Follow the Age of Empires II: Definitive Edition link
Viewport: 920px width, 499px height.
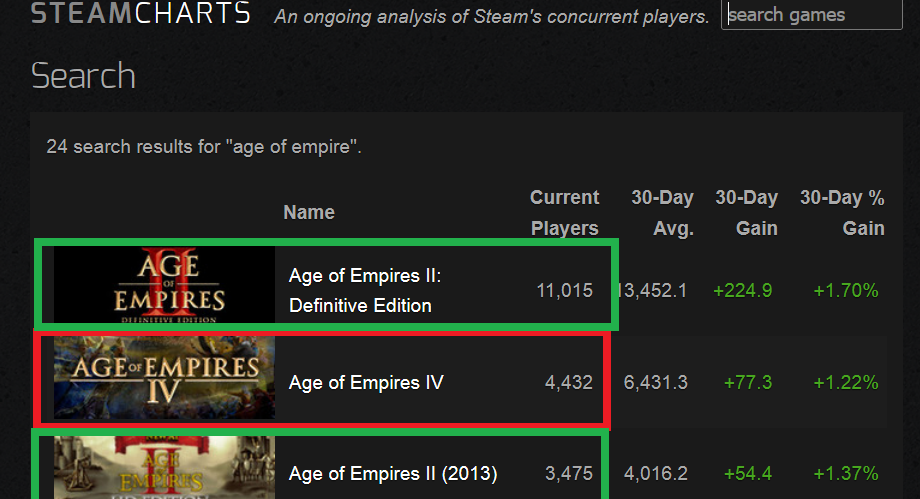[365, 291]
